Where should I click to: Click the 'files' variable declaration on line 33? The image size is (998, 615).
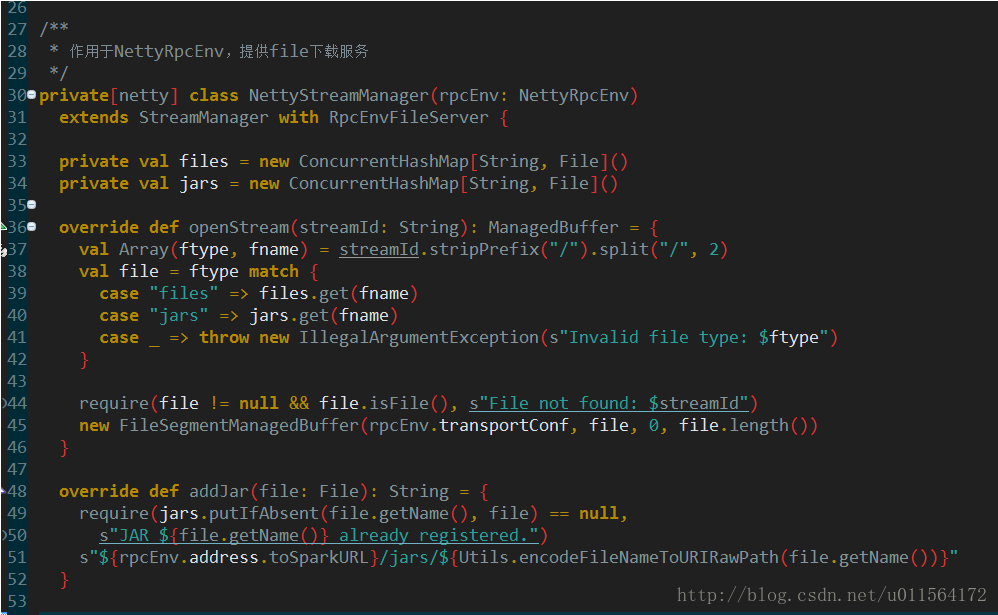tap(204, 162)
